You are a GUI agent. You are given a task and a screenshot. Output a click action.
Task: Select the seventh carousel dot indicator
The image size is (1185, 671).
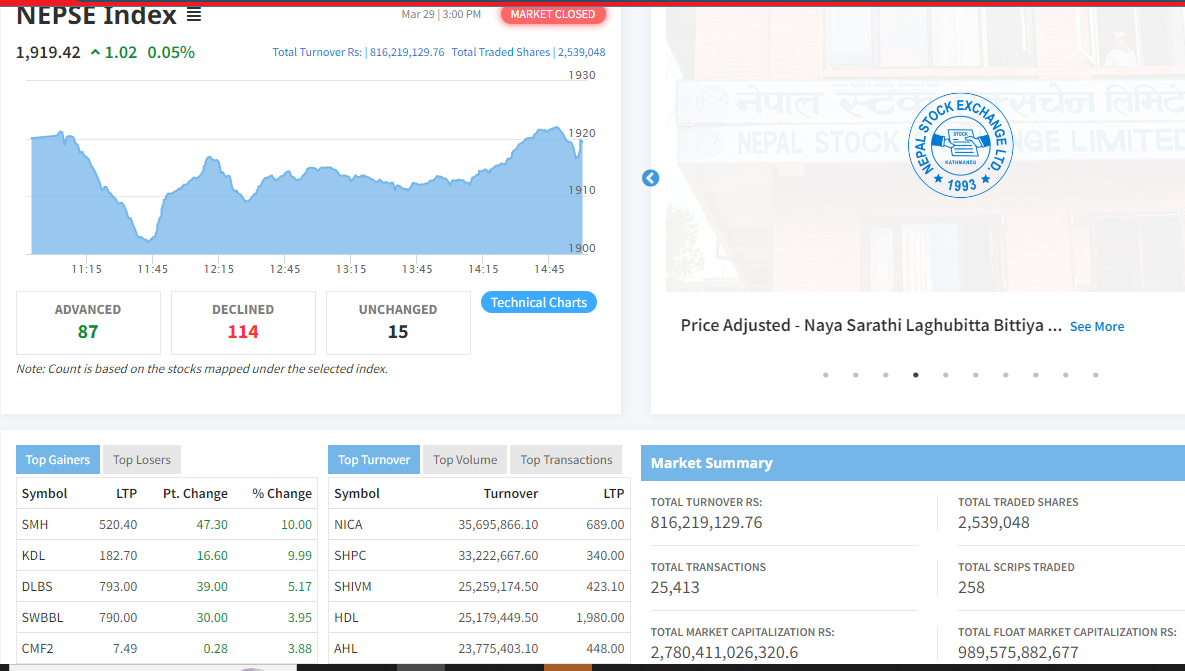coord(1006,375)
